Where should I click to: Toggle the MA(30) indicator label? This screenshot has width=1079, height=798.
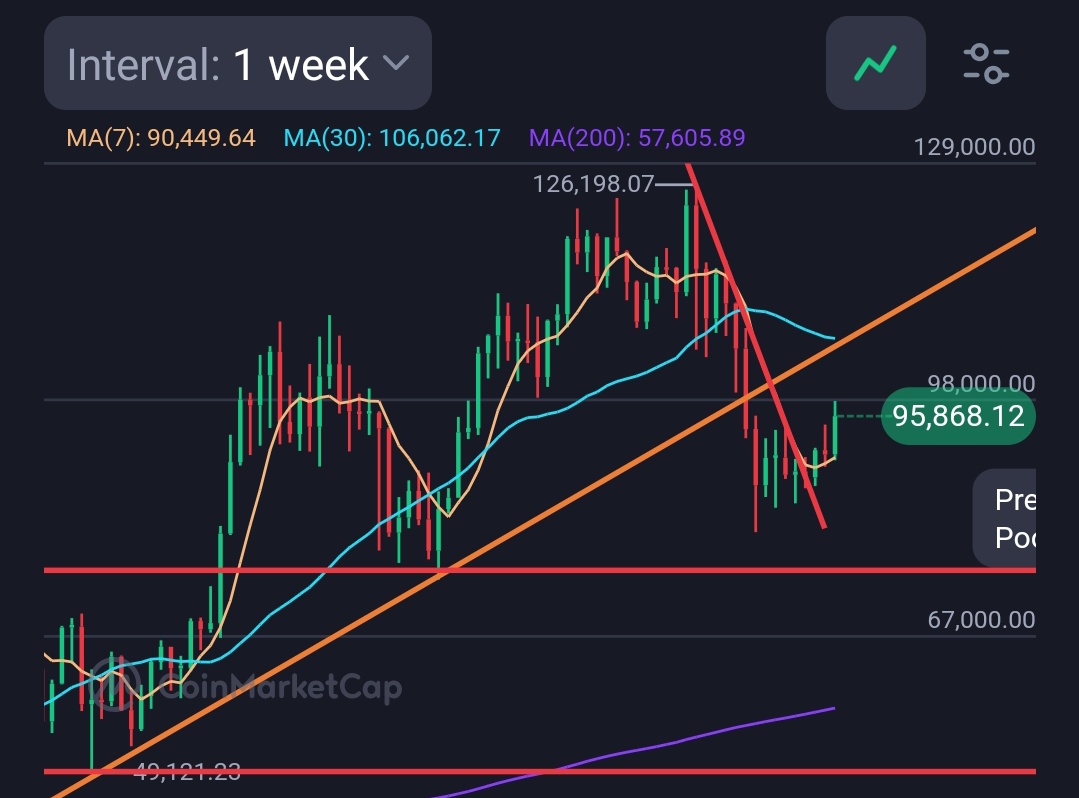point(392,138)
